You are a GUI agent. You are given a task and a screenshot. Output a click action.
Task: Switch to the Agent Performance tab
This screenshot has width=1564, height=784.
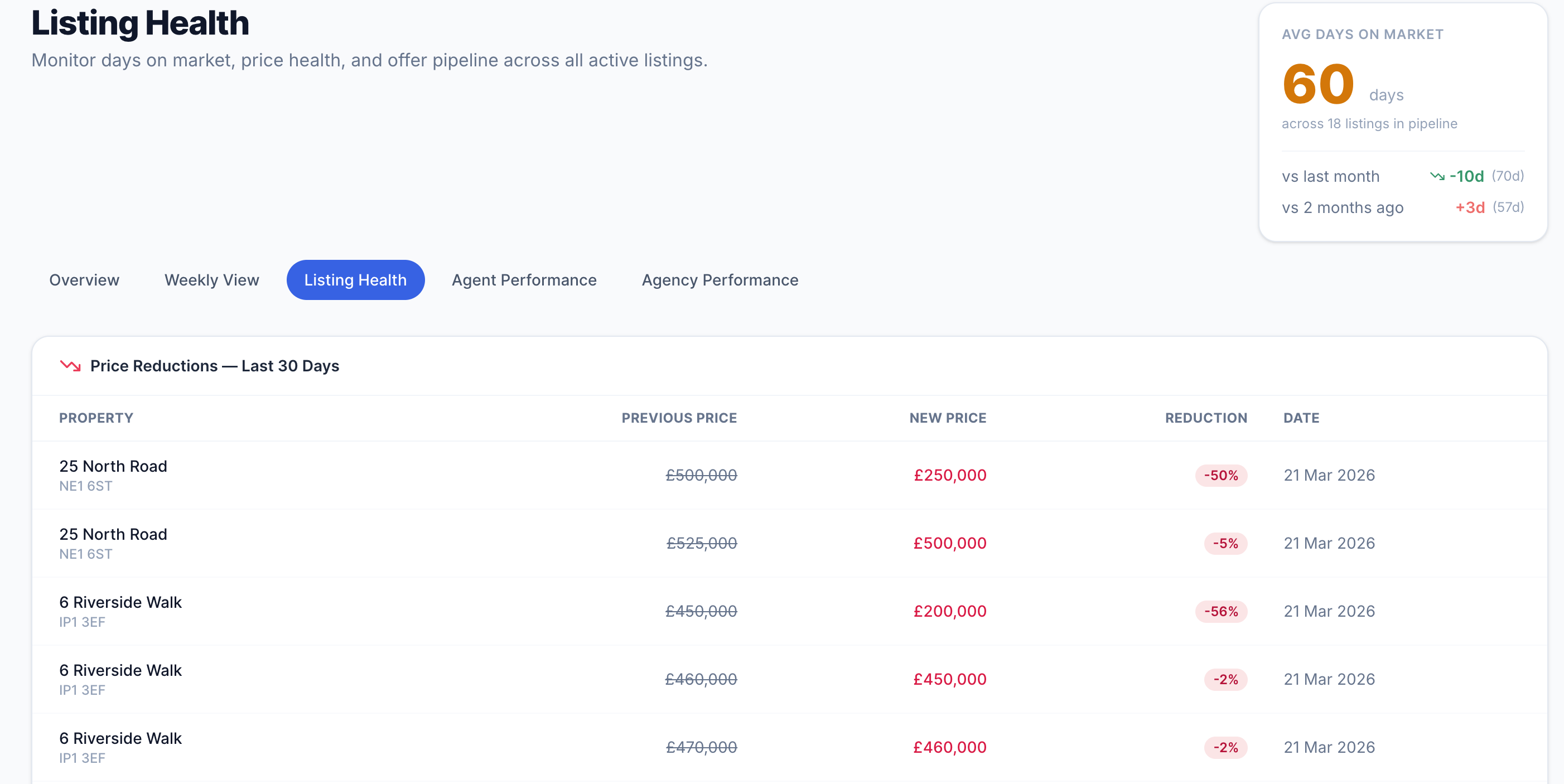[x=523, y=280]
